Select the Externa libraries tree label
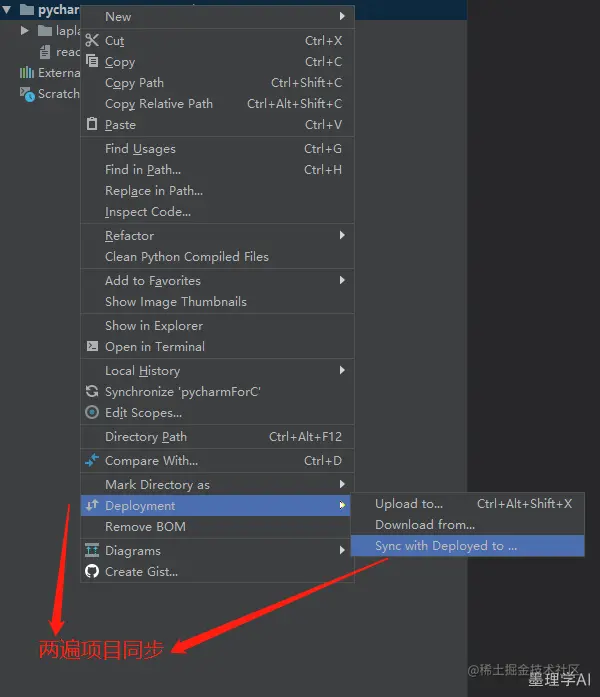 click(x=59, y=72)
